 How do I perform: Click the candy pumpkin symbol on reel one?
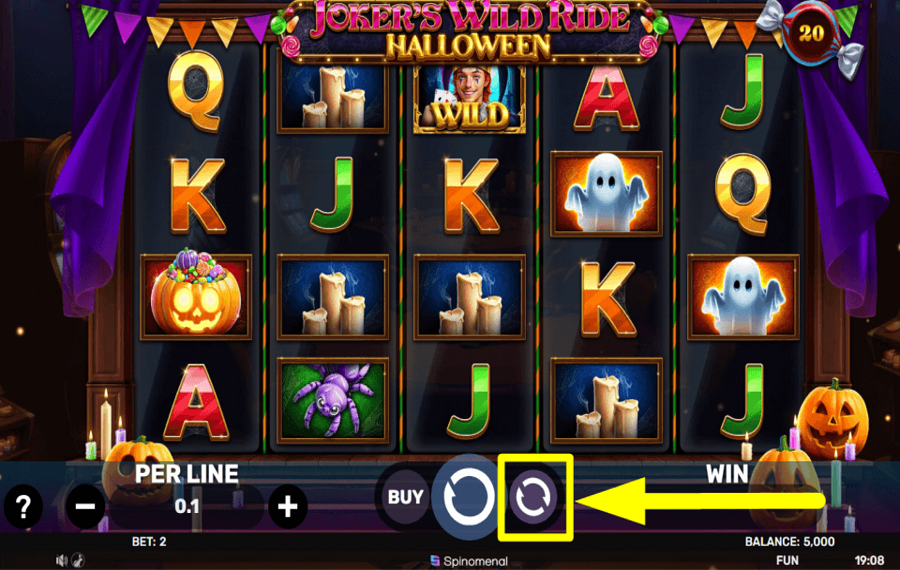coord(196,297)
